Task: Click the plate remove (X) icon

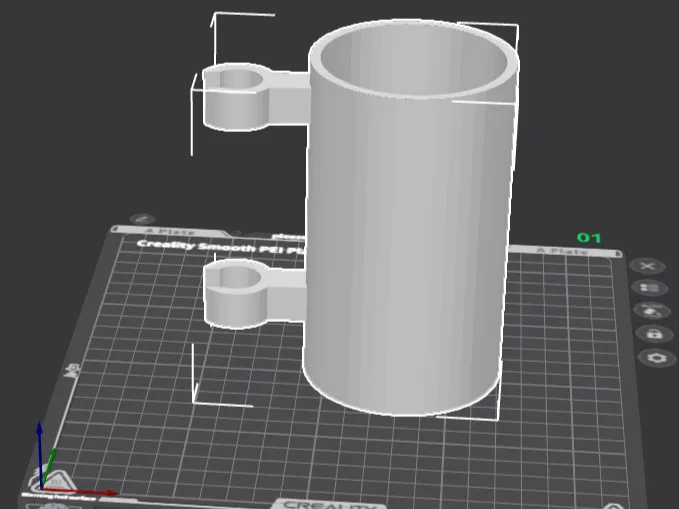Action: (647, 266)
